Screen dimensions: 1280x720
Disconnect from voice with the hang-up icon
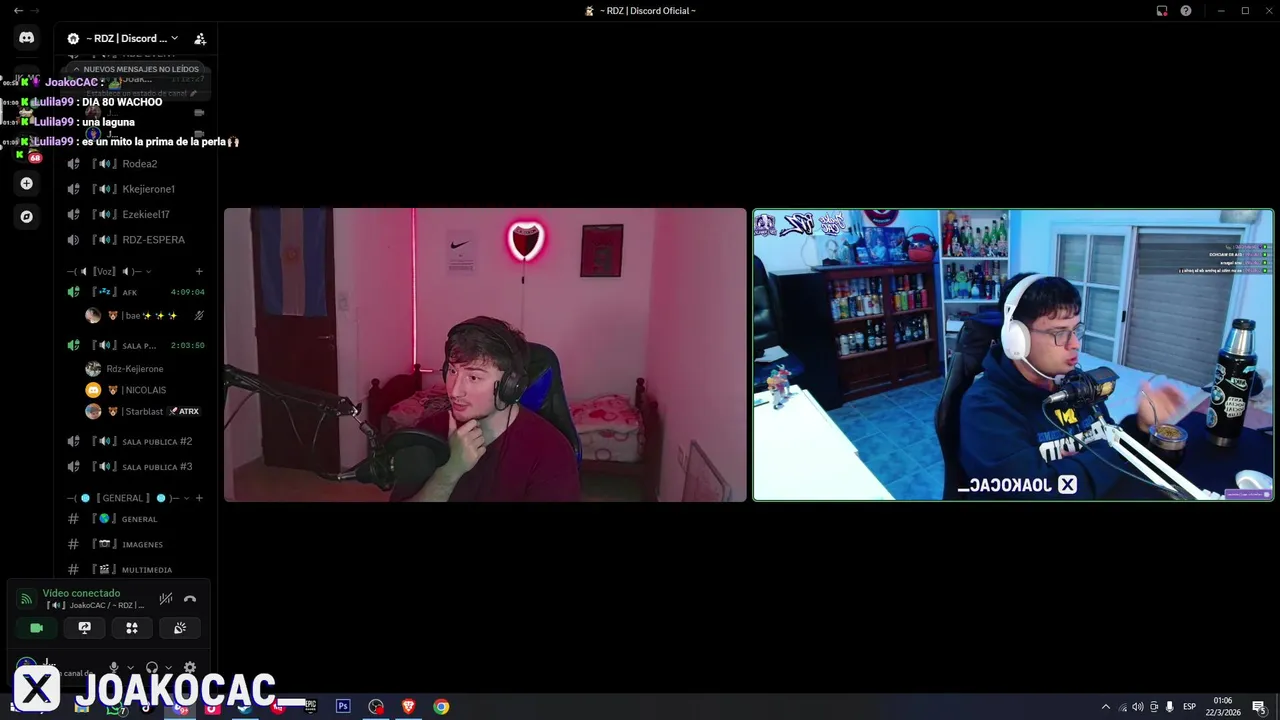(x=190, y=599)
